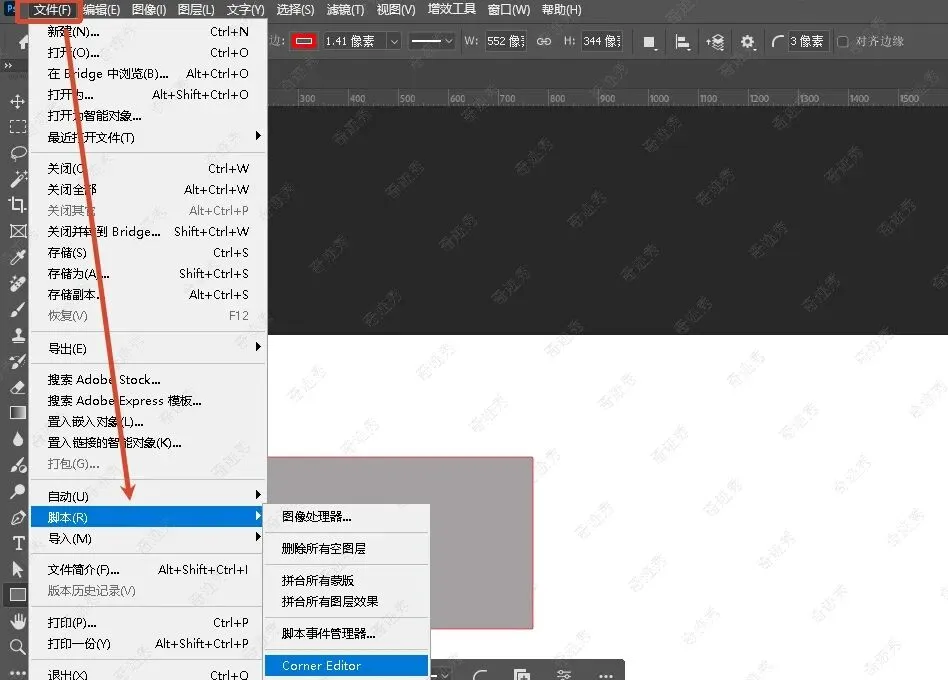The width and height of the screenshot is (948, 680).
Task: Select the Pen tool
Action: (x=18, y=517)
